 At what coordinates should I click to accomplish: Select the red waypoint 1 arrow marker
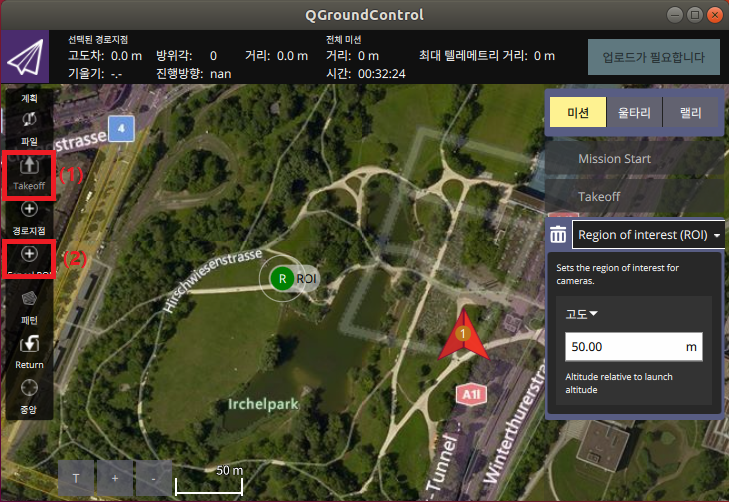[x=463, y=334]
